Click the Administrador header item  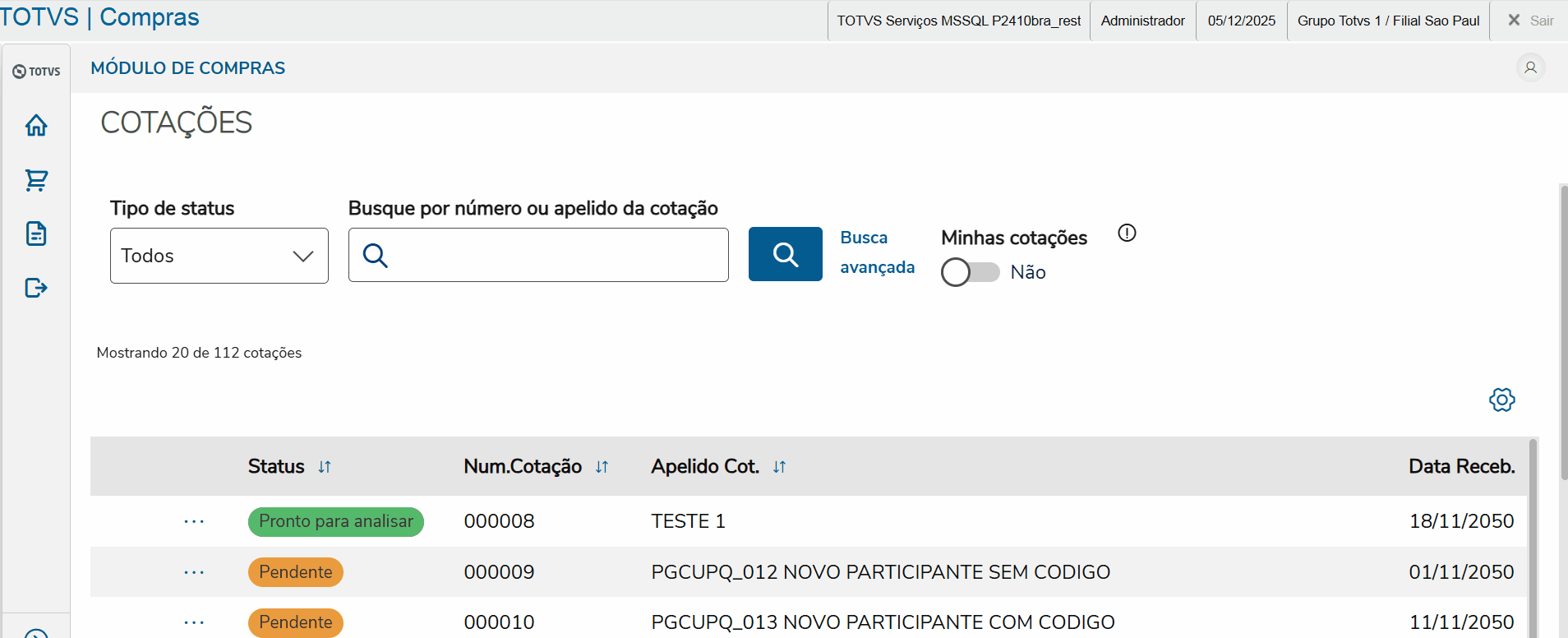pyautogui.click(x=1142, y=21)
